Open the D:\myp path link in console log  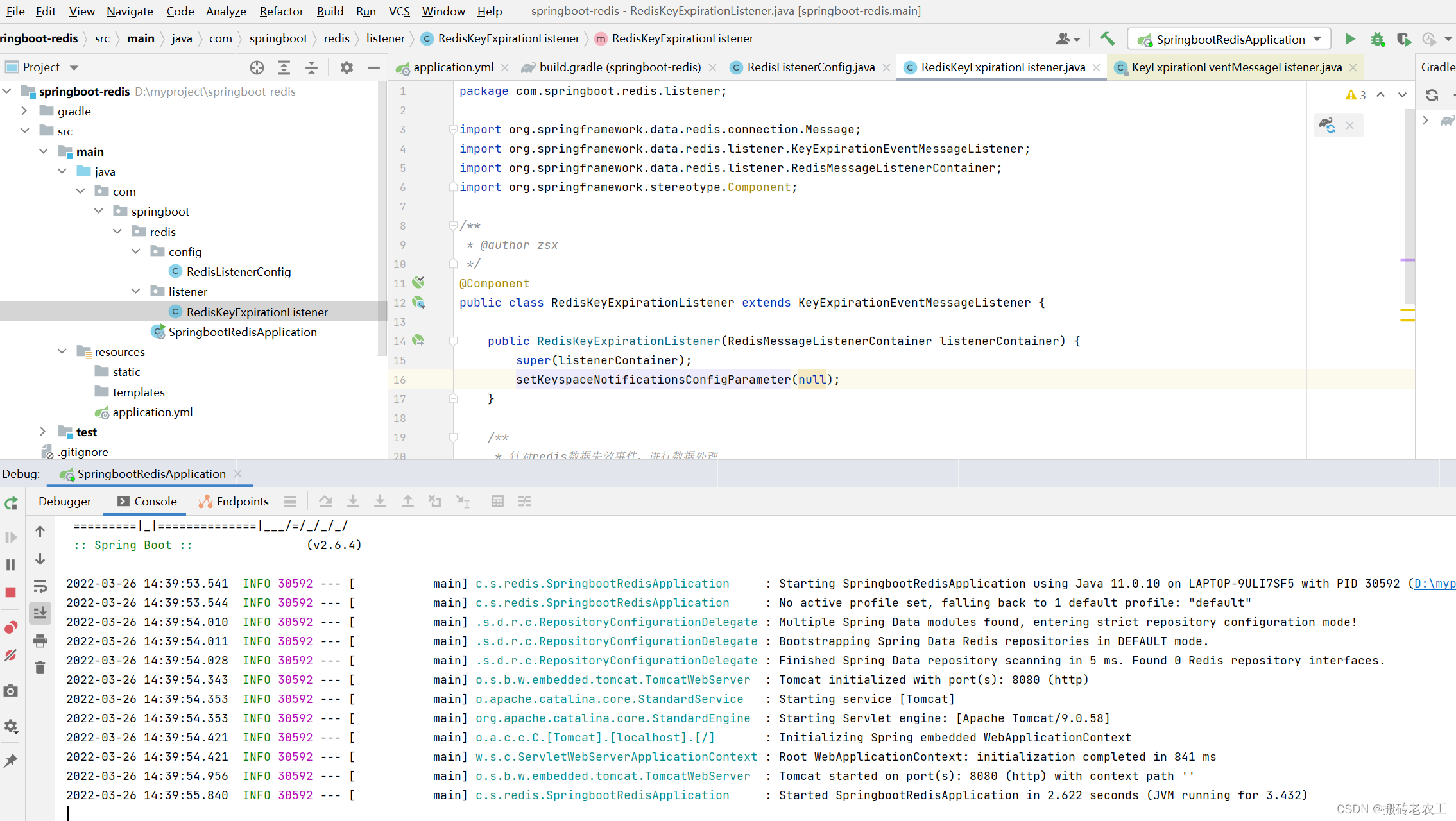(x=1435, y=584)
